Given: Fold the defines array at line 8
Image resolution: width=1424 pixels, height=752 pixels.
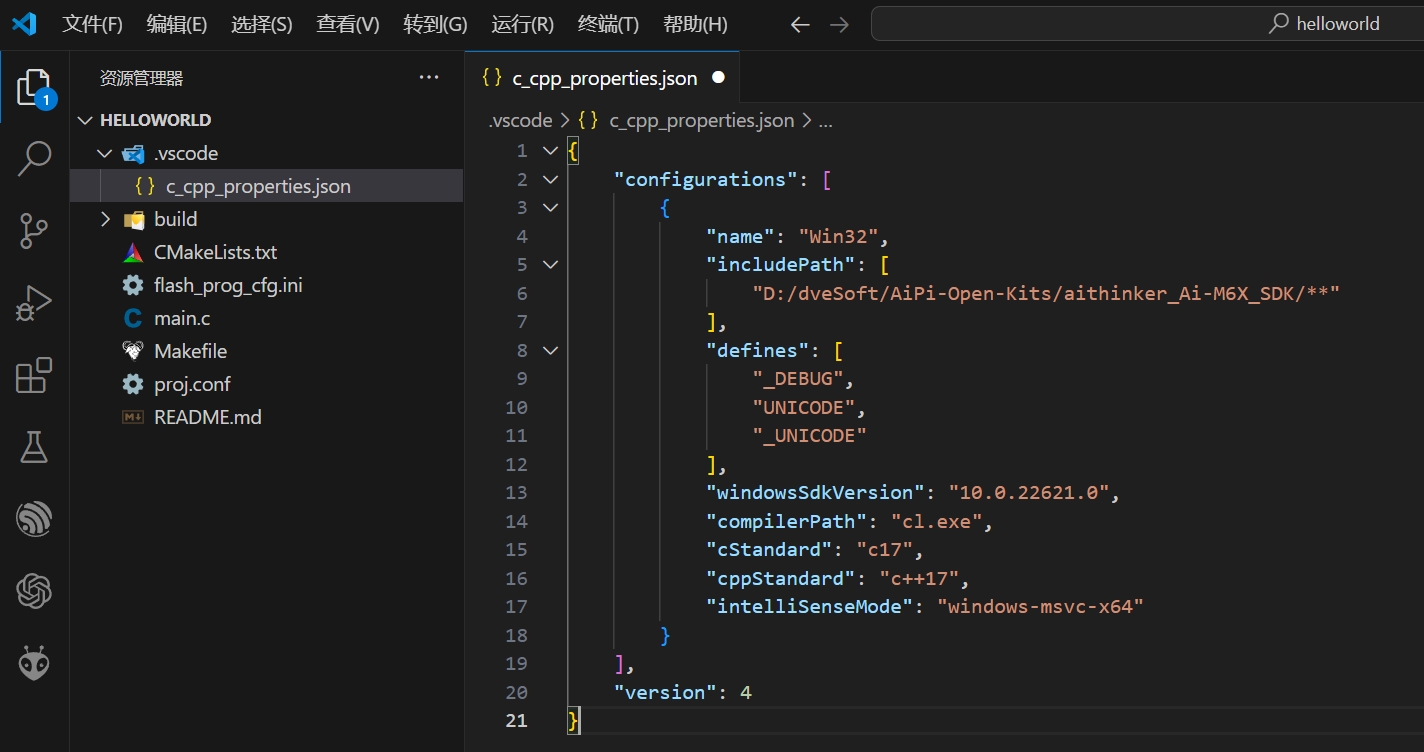Looking at the screenshot, I should [x=549, y=350].
